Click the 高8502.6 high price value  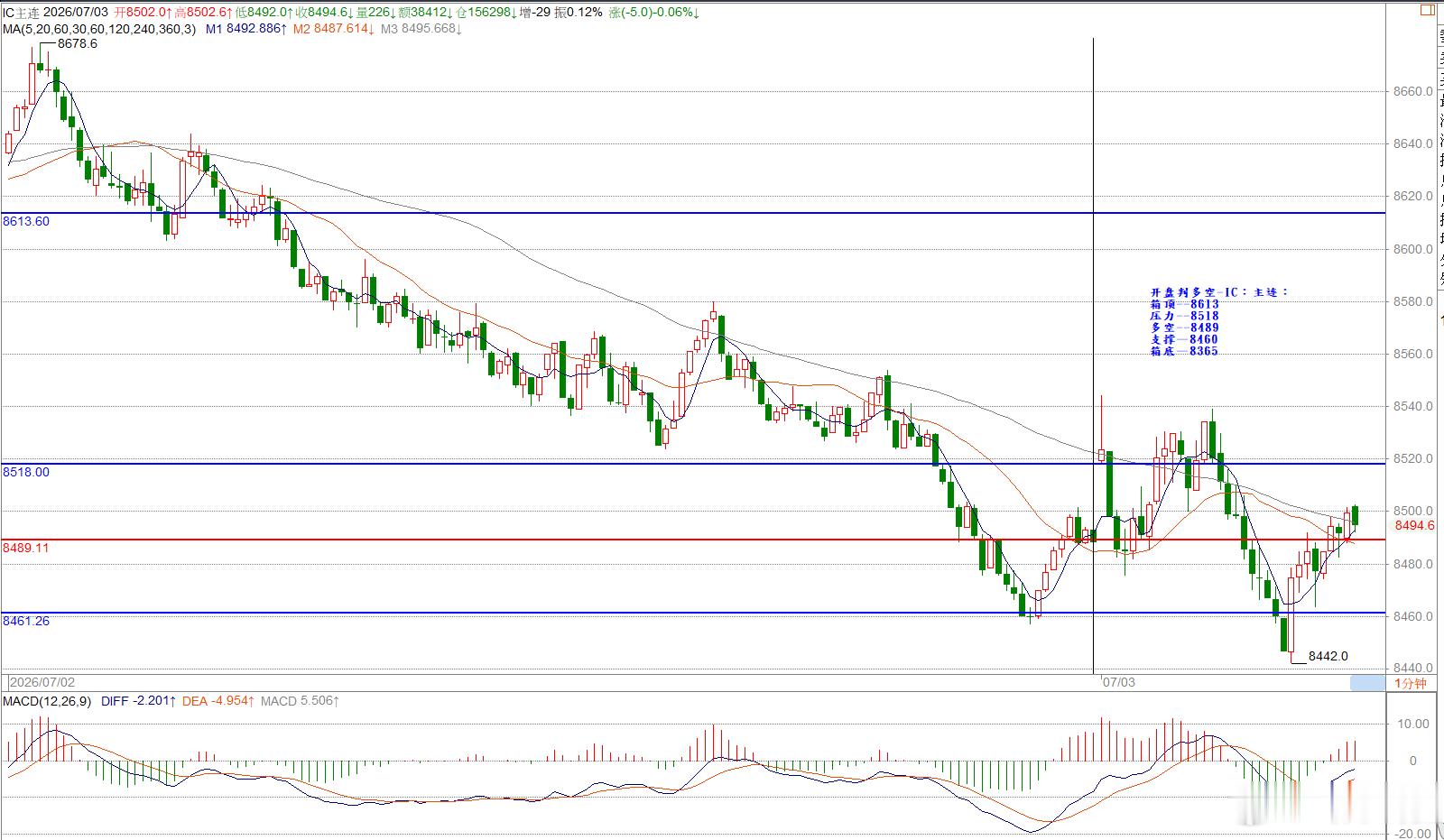pyautogui.click(x=202, y=13)
